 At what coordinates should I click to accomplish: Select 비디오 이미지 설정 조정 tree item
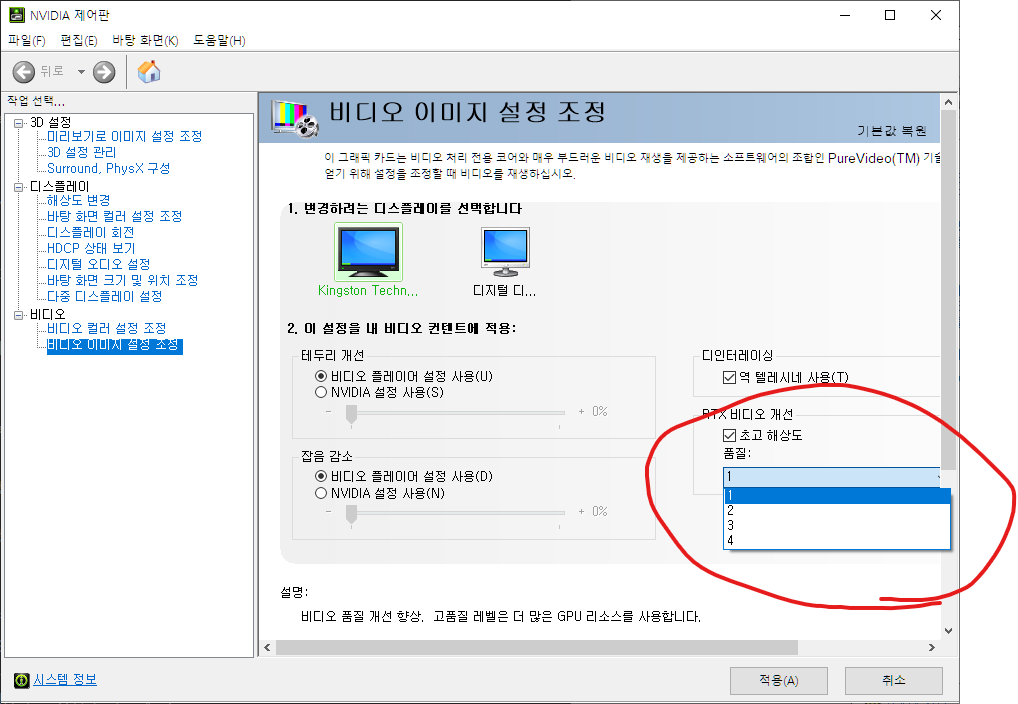pos(114,346)
